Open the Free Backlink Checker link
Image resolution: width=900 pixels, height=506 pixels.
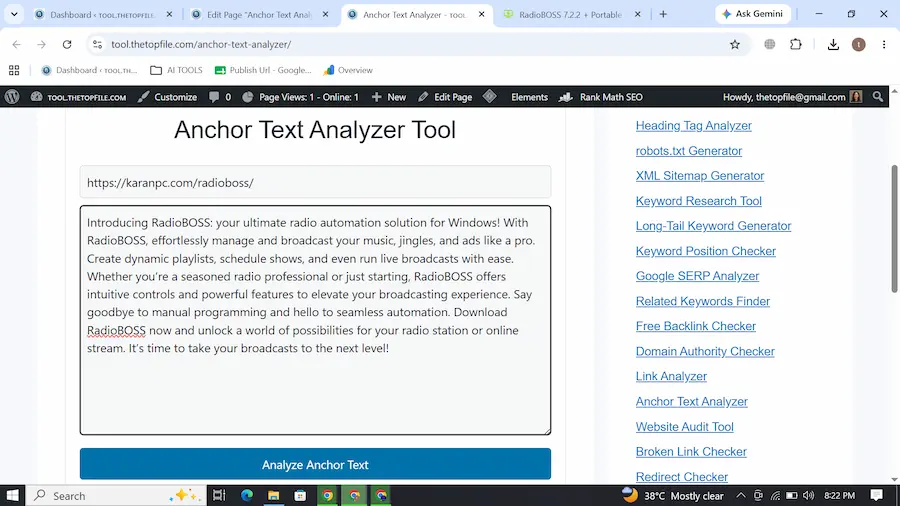click(x=696, y=326)
